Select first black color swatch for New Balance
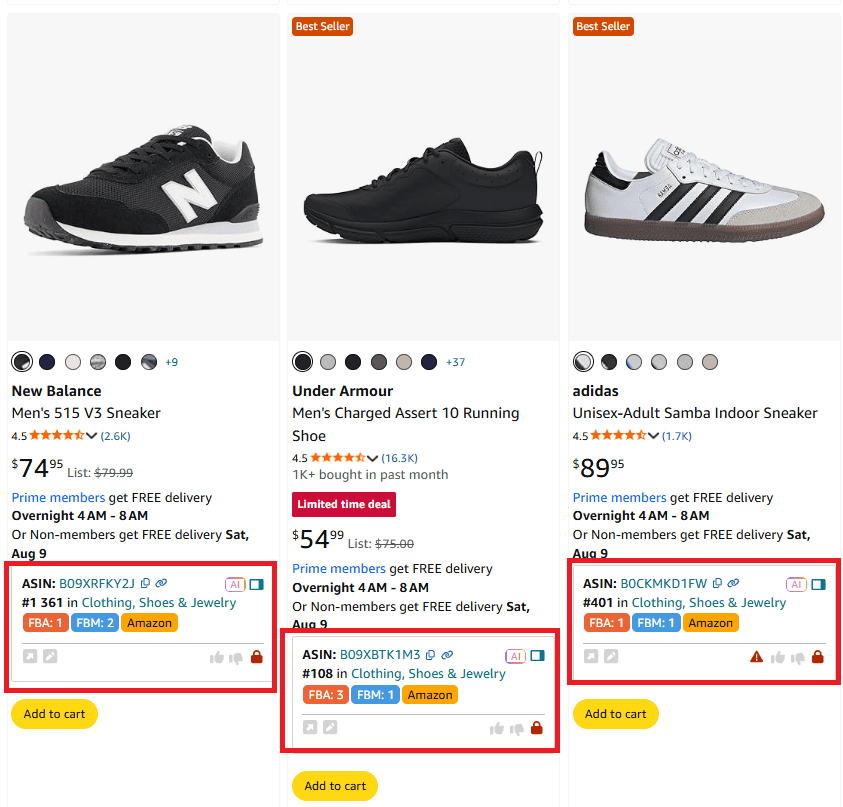The image size is (843, 807). click(21, 362)
